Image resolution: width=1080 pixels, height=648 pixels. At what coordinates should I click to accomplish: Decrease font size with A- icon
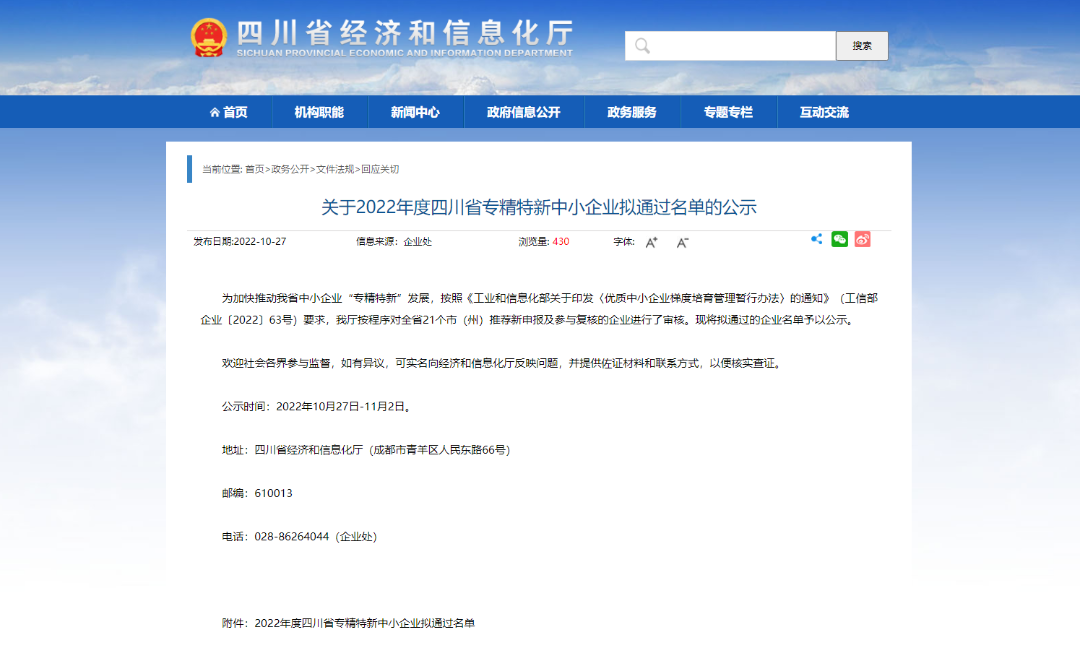pos(683,242)
